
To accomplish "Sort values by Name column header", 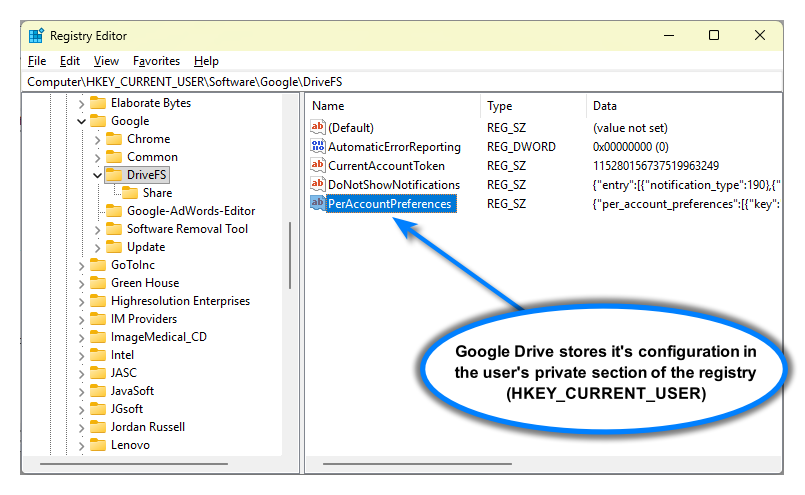I will coord(328,106).
